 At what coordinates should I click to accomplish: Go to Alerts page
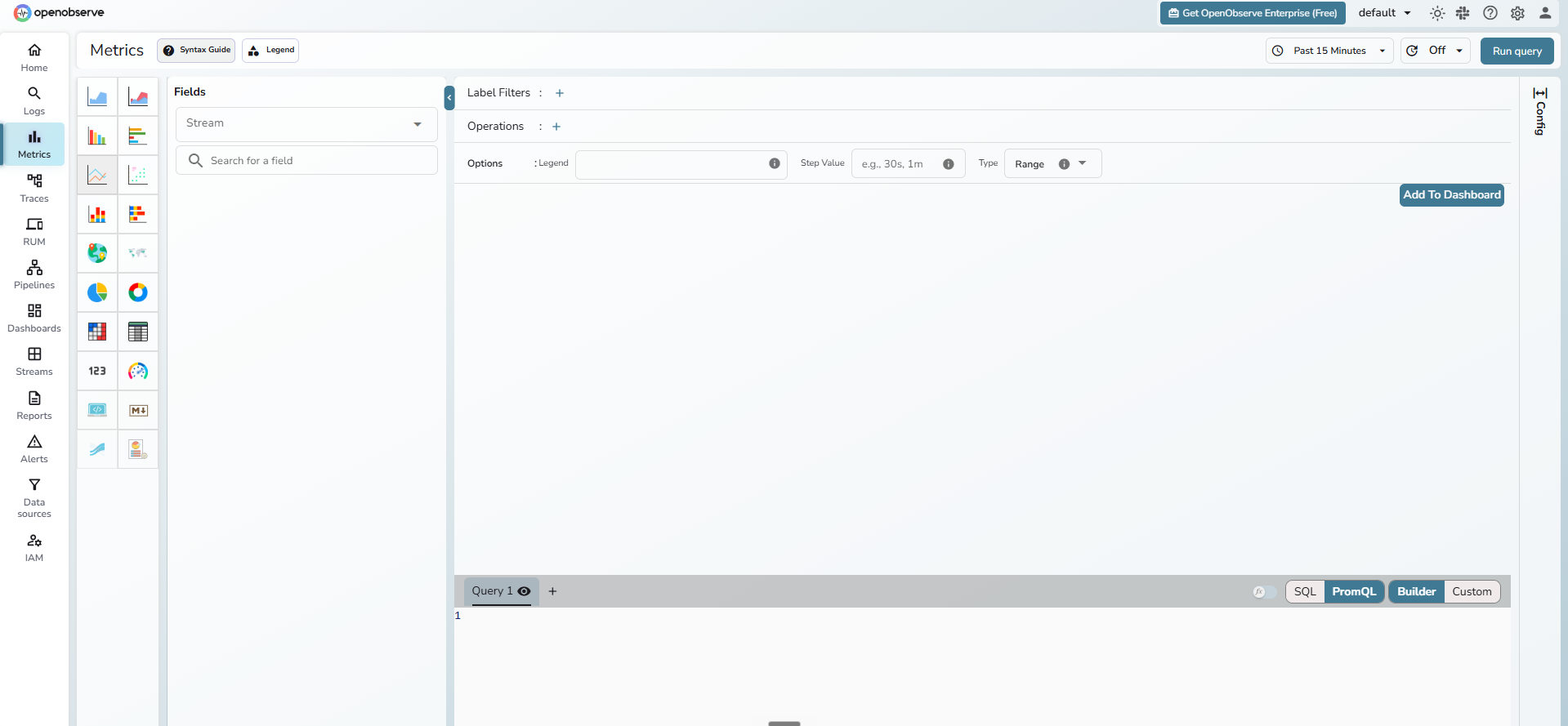[34, 449]
